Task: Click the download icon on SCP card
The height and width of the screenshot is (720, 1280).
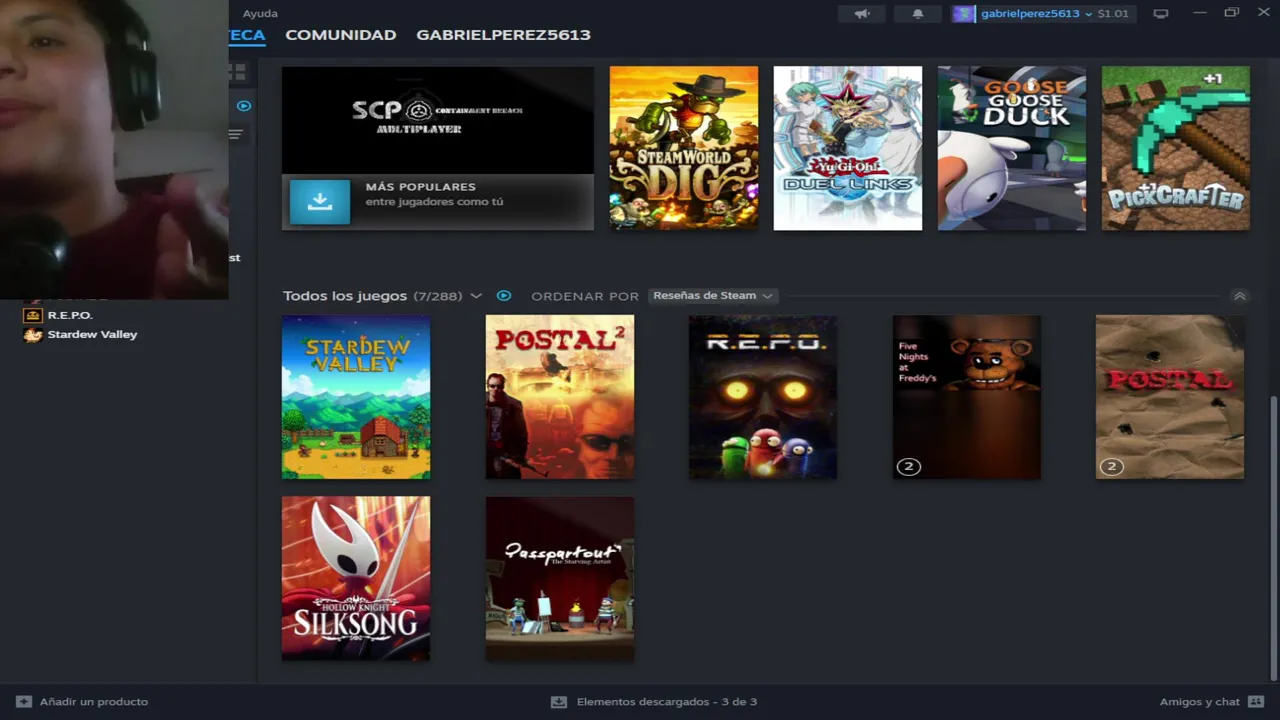Action: [x=320, y=201]
